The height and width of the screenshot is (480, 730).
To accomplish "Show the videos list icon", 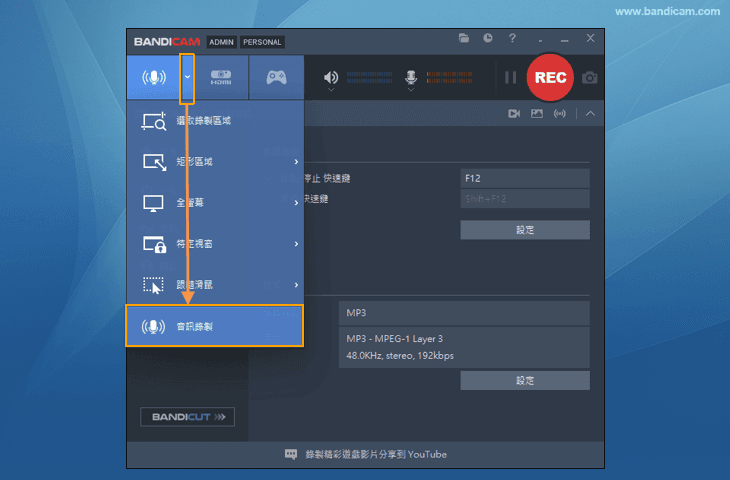I will click(x=514, y=114).
